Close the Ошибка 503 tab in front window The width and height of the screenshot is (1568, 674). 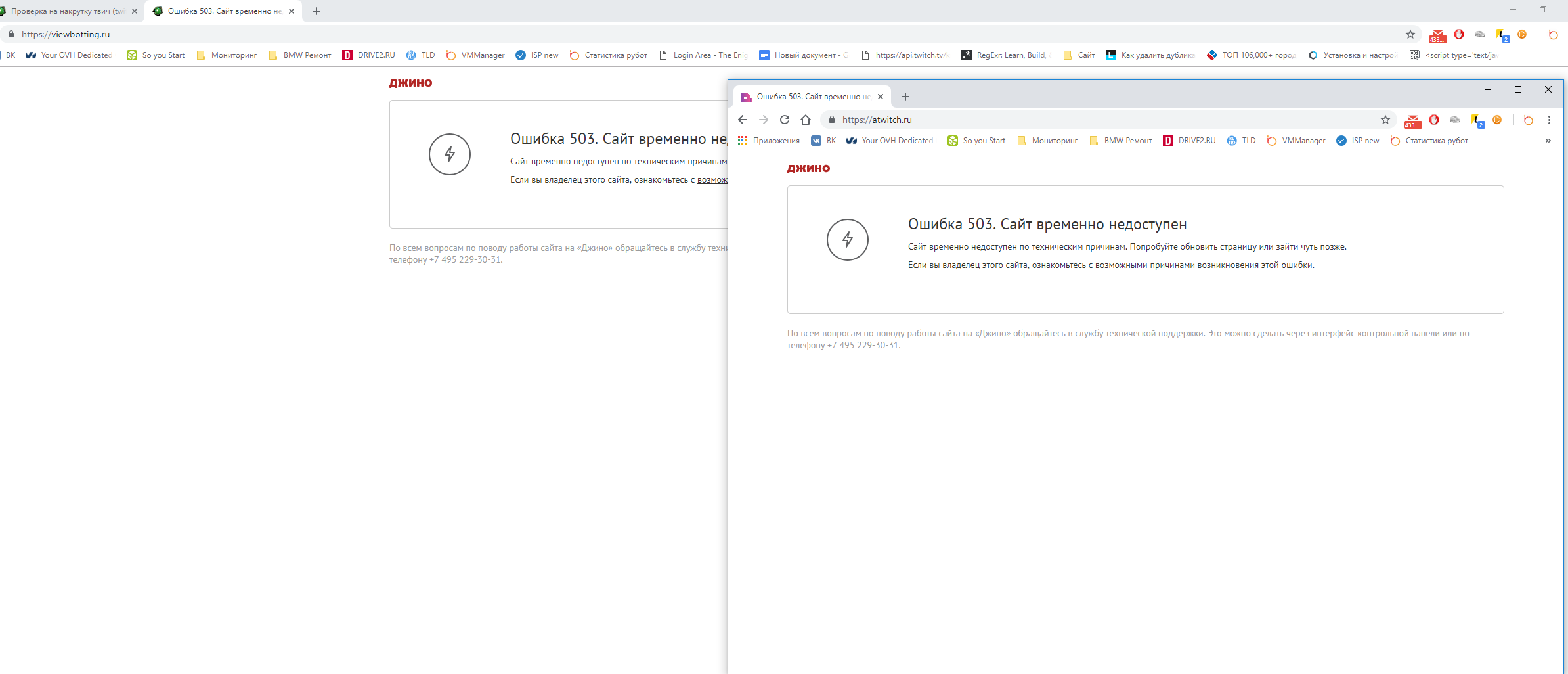[x=881, y=97]
